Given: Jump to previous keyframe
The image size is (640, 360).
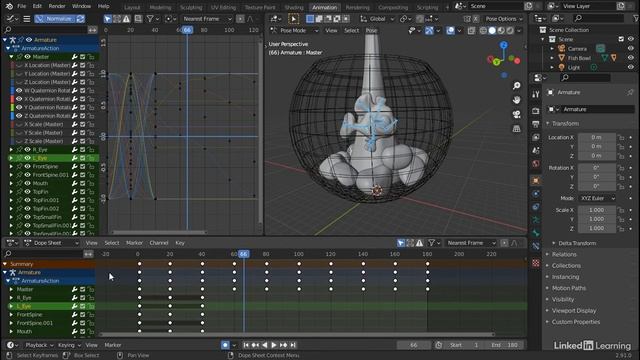Looking at the screenshot, I should point(255,345).
